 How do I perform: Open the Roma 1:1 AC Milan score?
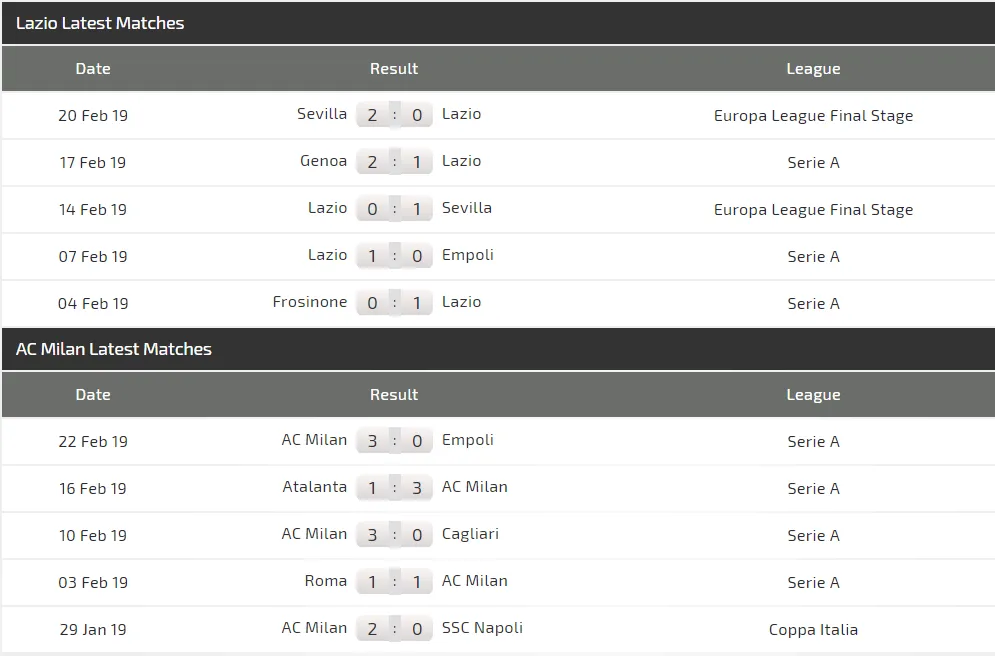point(394,582)
